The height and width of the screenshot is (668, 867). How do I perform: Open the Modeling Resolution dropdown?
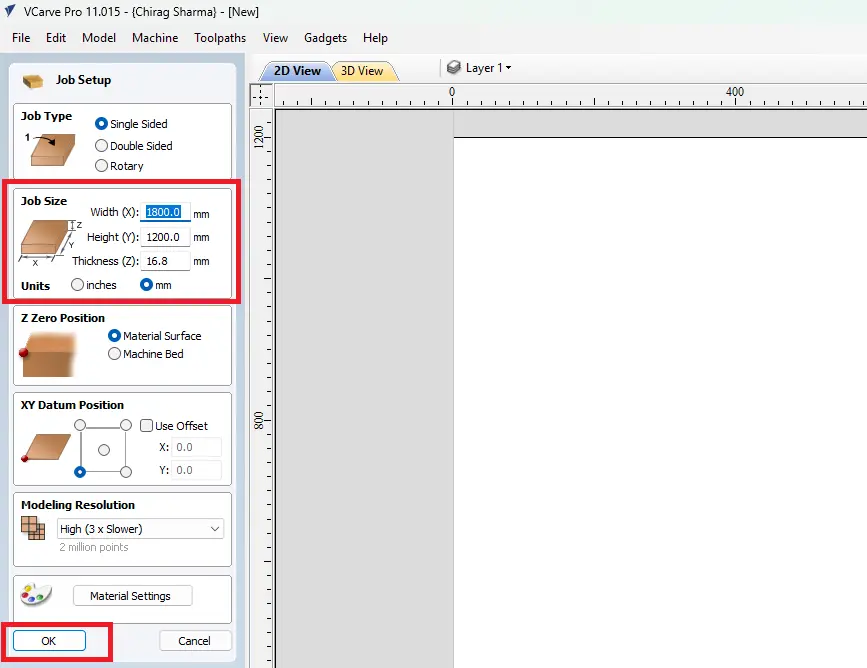tap(140, 529)
